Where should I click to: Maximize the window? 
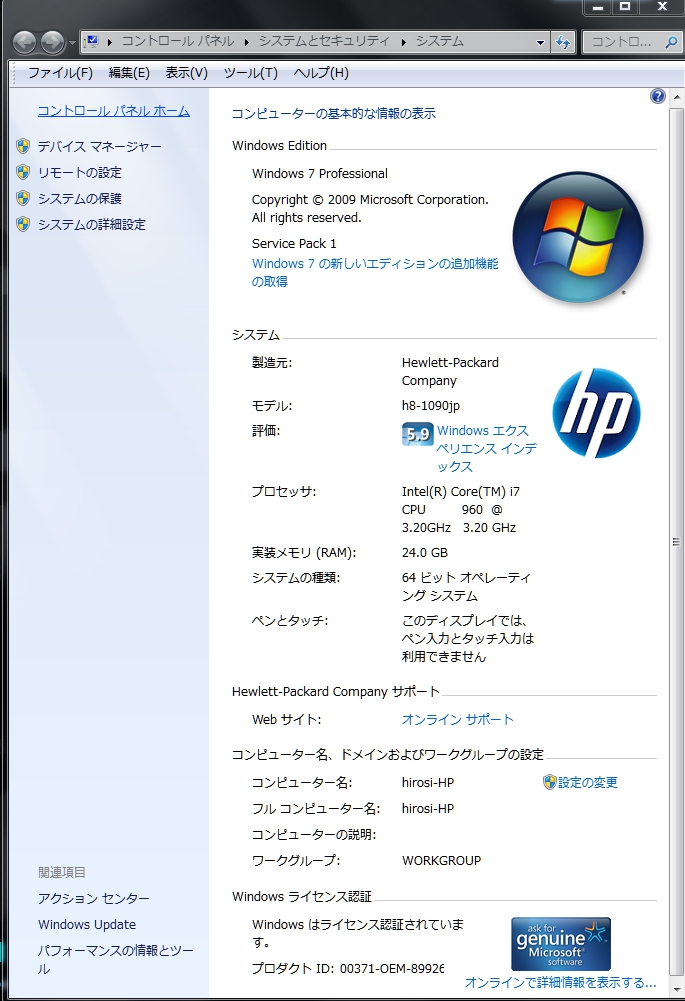pos(625,7)
